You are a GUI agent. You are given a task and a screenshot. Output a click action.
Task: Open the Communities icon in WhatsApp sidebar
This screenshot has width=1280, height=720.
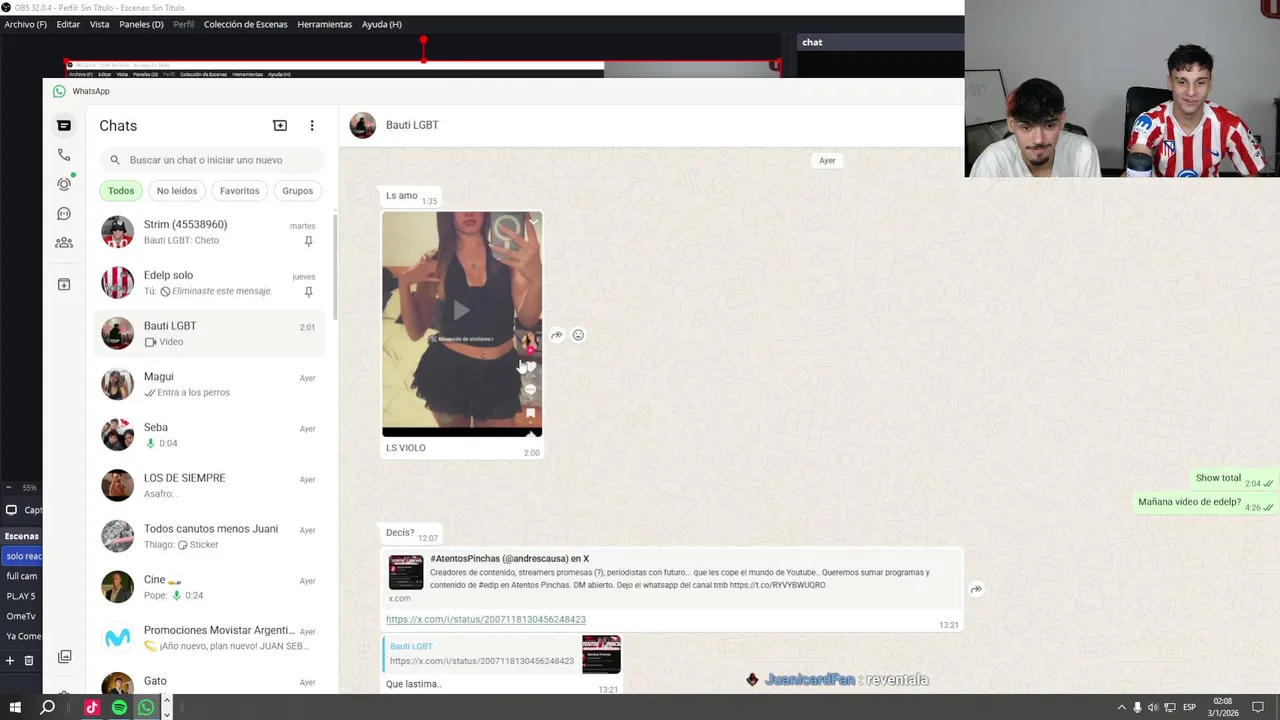[64, 242]
